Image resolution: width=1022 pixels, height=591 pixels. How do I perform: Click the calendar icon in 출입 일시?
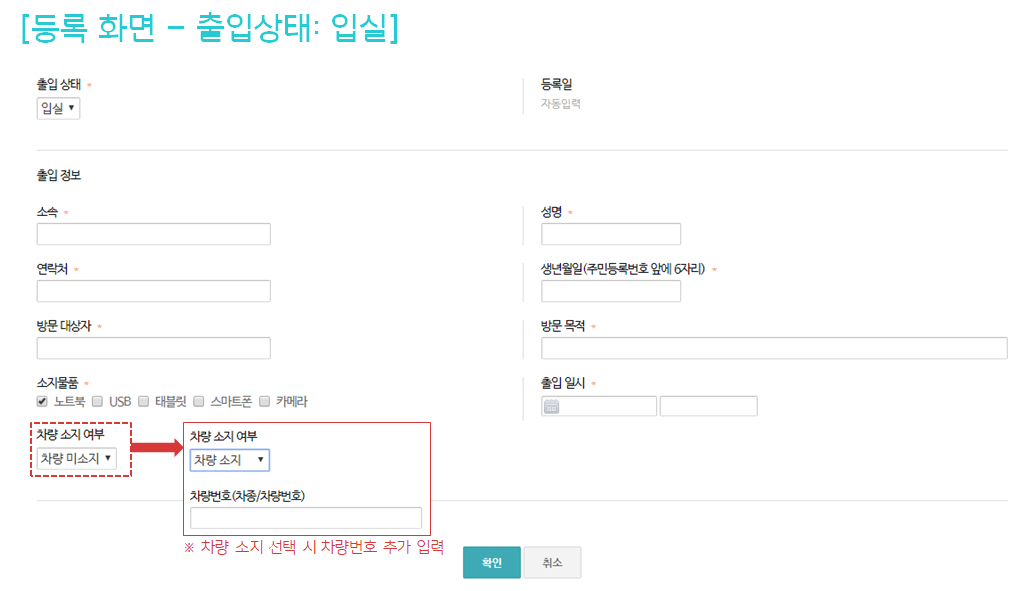[x=551, y=406]
